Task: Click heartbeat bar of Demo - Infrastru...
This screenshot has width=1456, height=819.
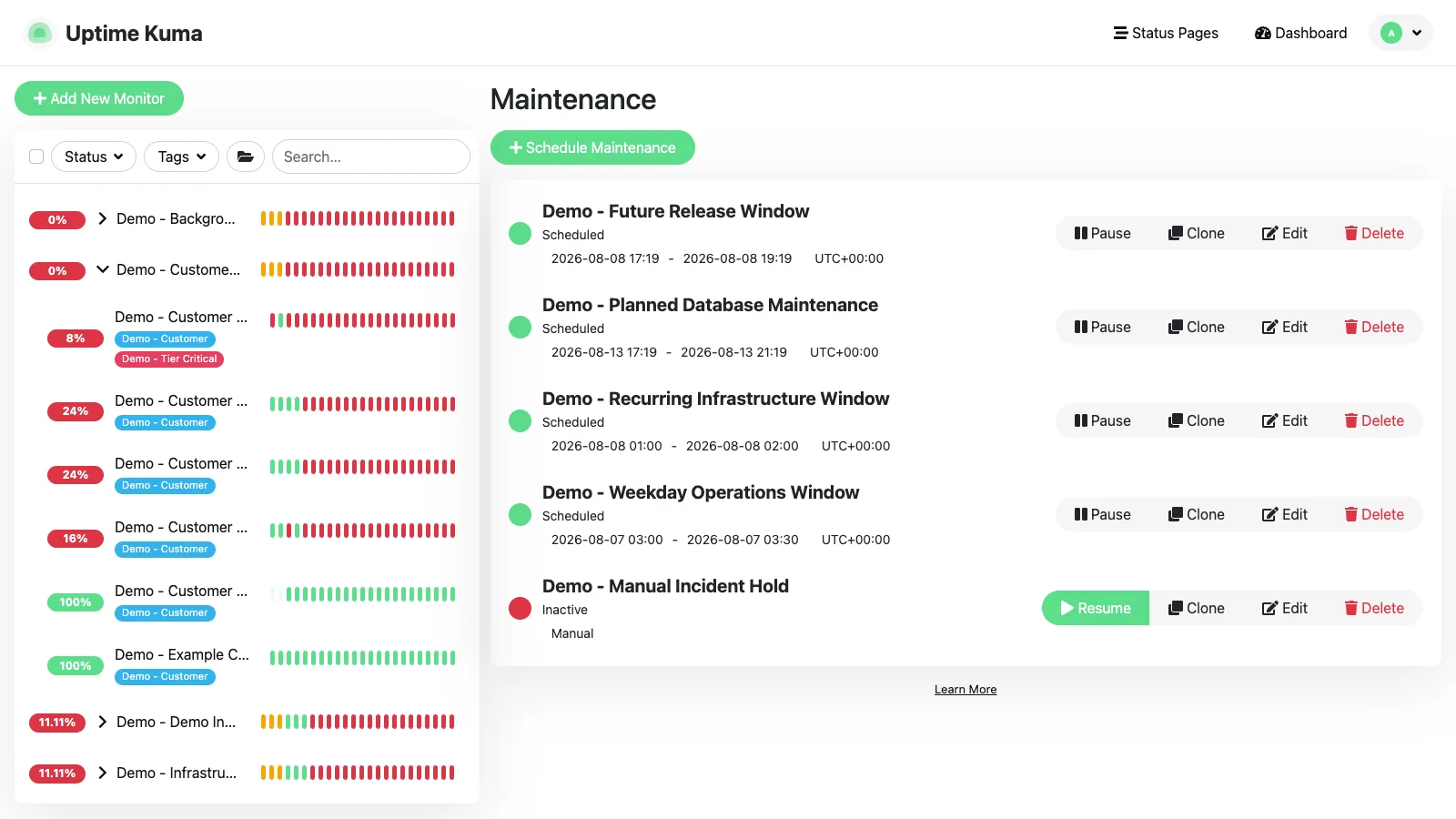Action: coord(358,773)
